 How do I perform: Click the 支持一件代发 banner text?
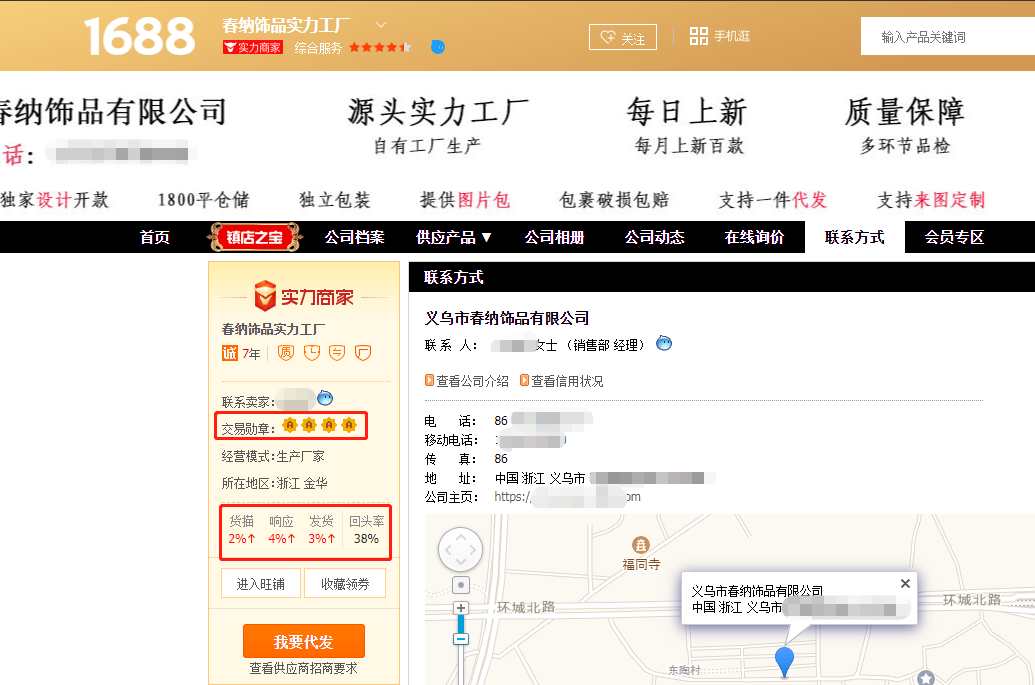(772, 200)
